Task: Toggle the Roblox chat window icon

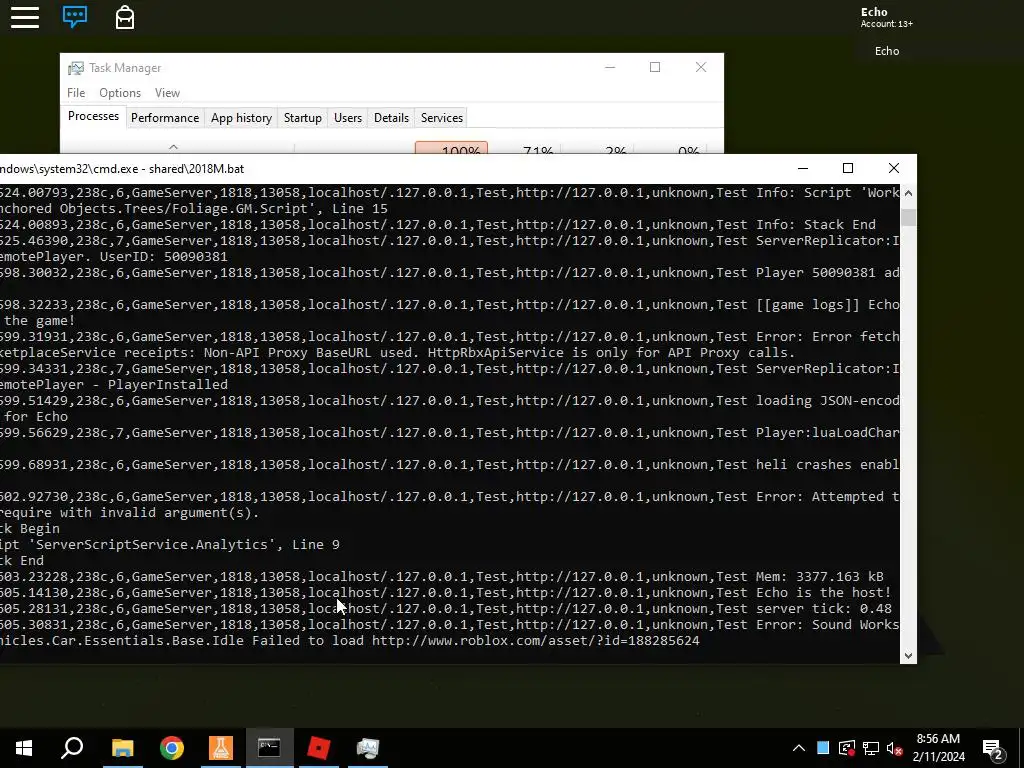Action: coord(74,16)
